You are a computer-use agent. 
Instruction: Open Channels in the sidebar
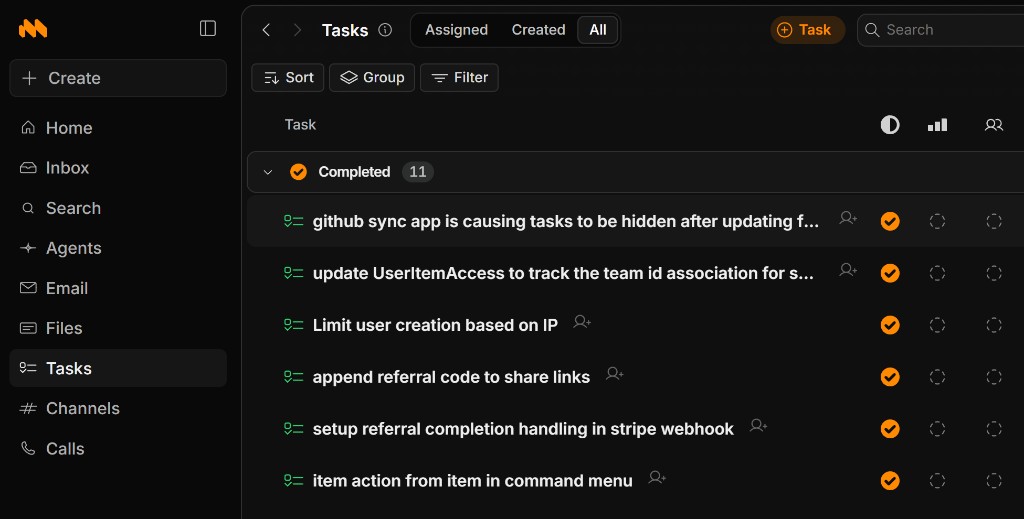(x=118, y=409)
